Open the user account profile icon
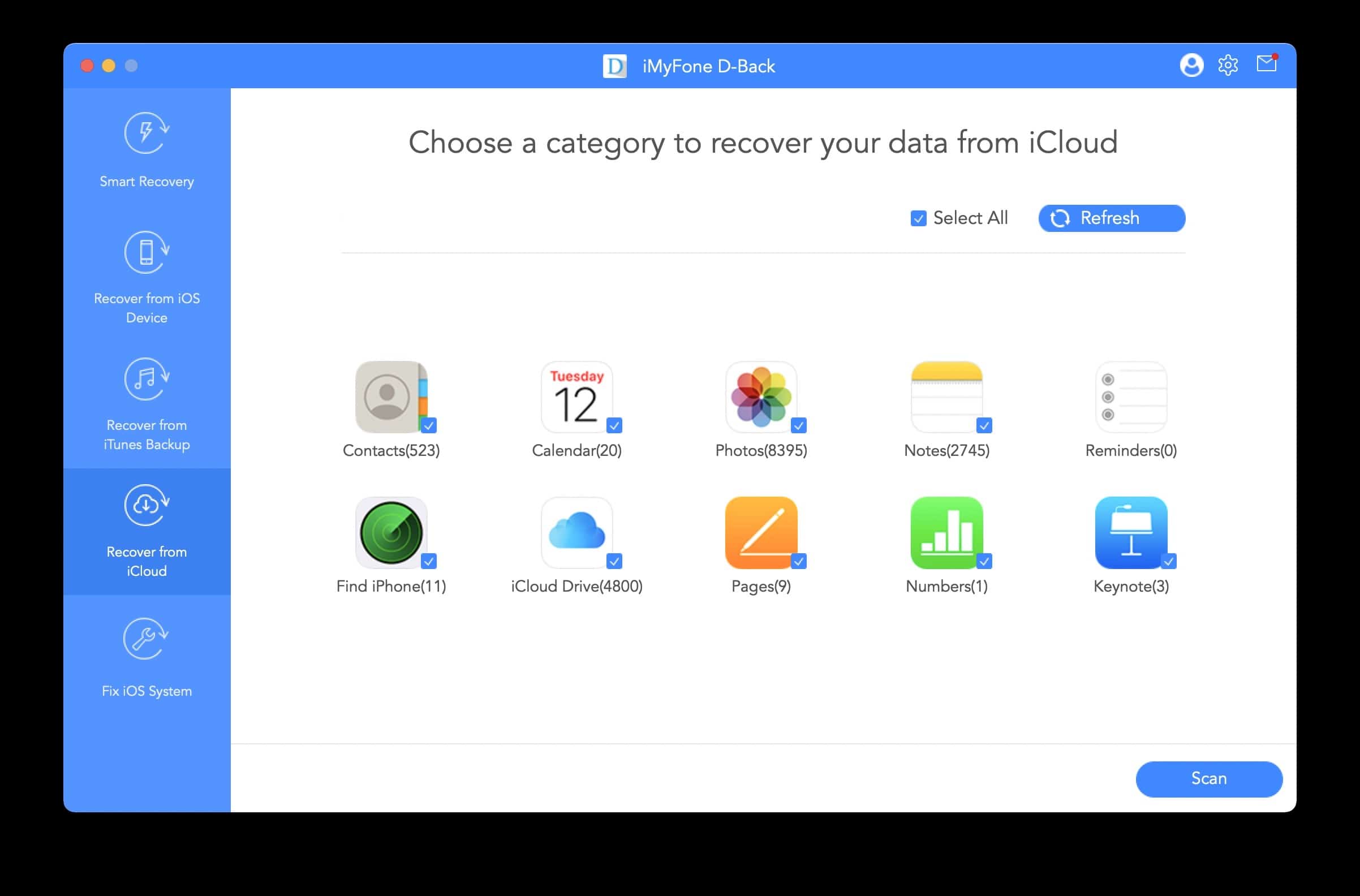1360x896 pixels. (1191, 65)
